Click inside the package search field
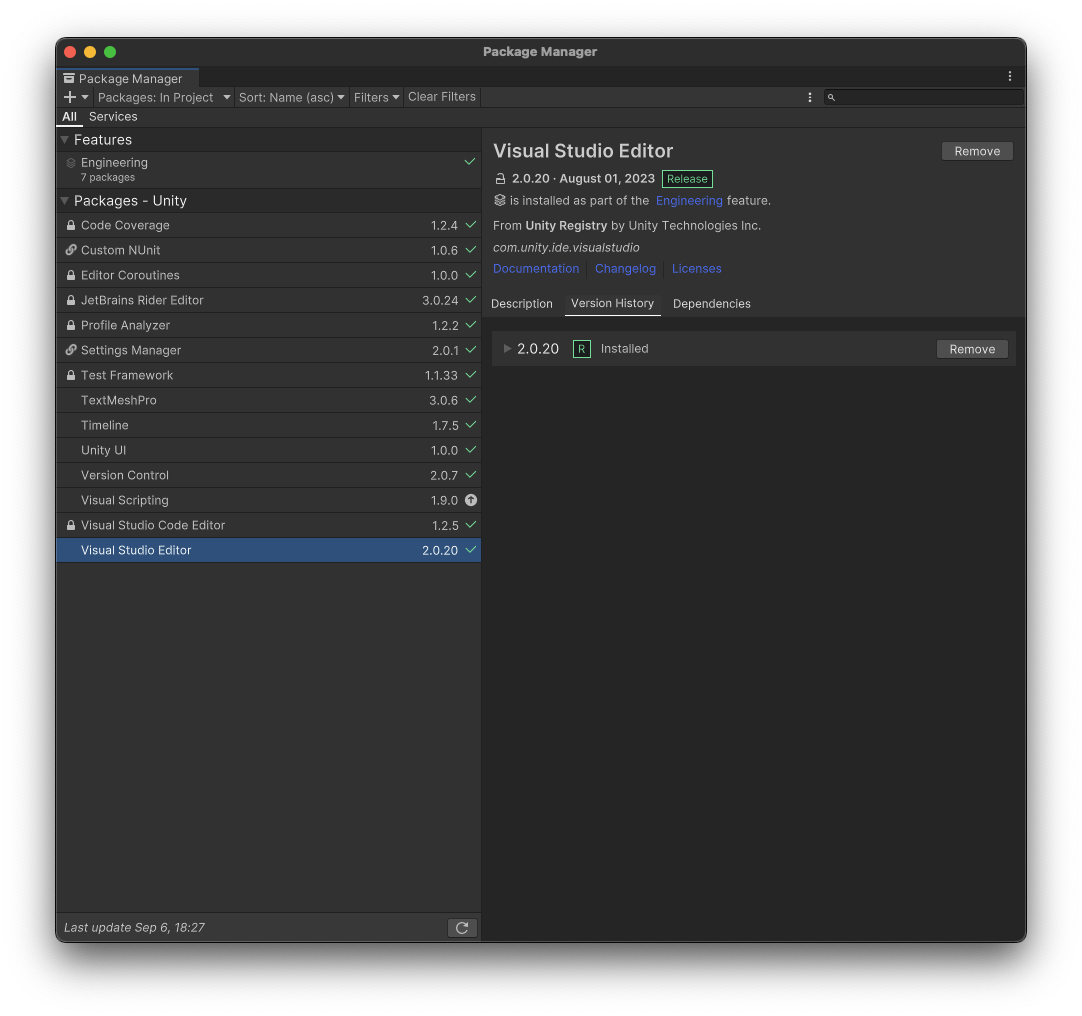Viewport: 1082px width, 1016px height. (920, 97)
